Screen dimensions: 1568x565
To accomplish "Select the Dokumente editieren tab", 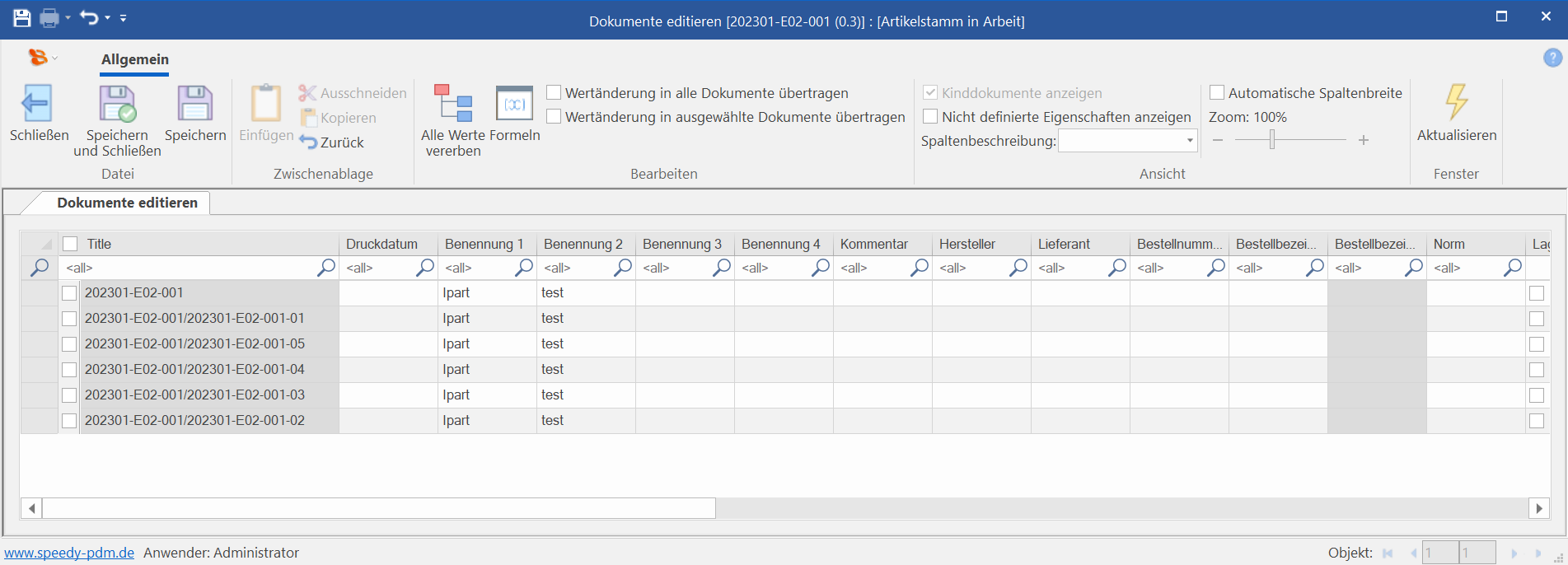I will (127, 203).
